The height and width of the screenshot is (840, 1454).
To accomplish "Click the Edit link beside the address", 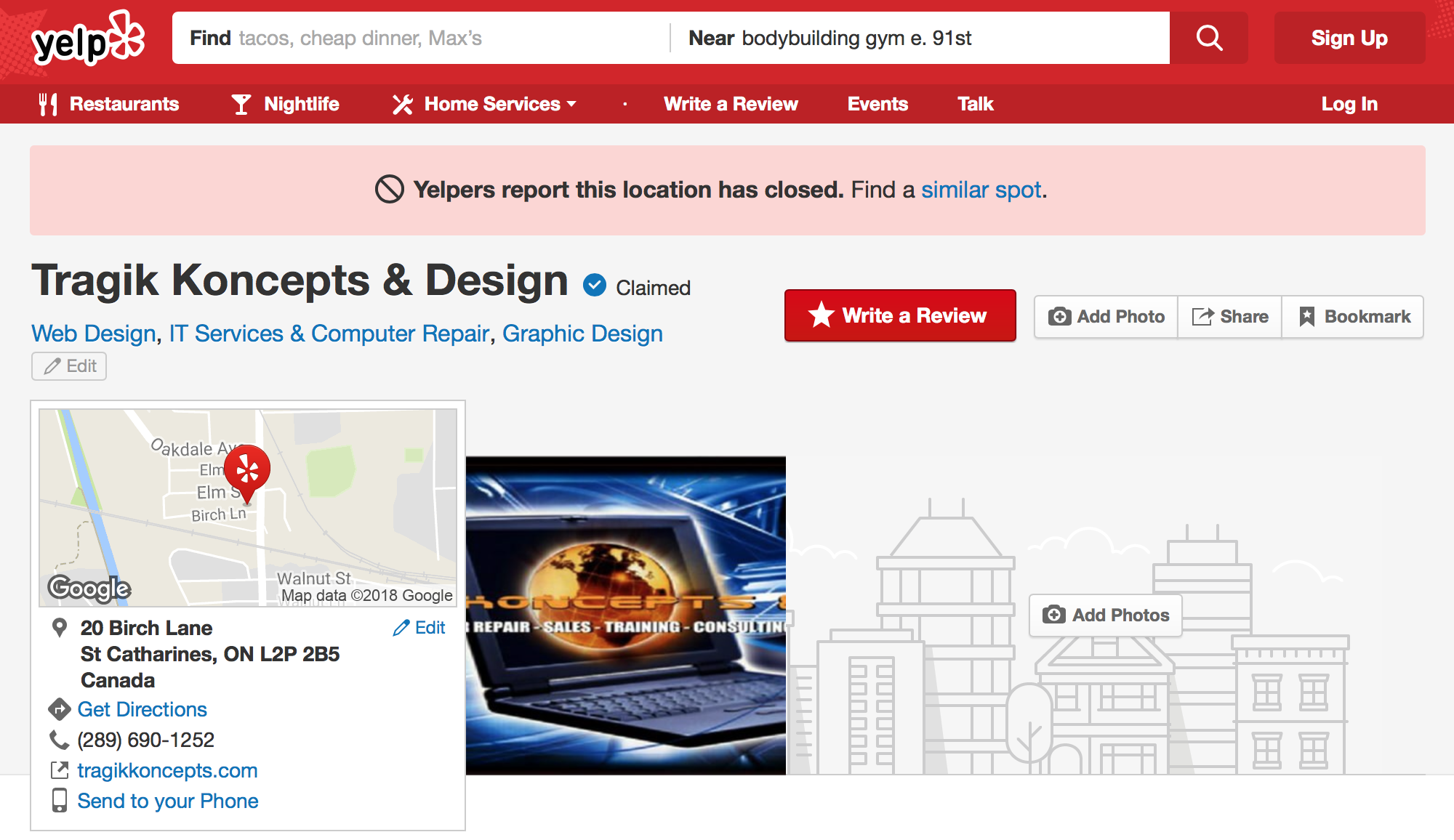I will tap(419, 628).
